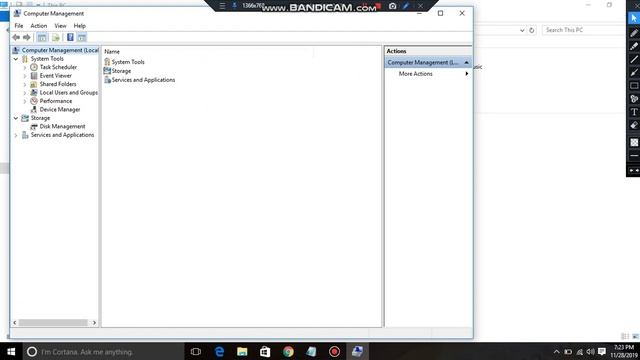This screenshot has width=640, height=360.
Task: Select Performance in the tree
Action: pos(56,101)
